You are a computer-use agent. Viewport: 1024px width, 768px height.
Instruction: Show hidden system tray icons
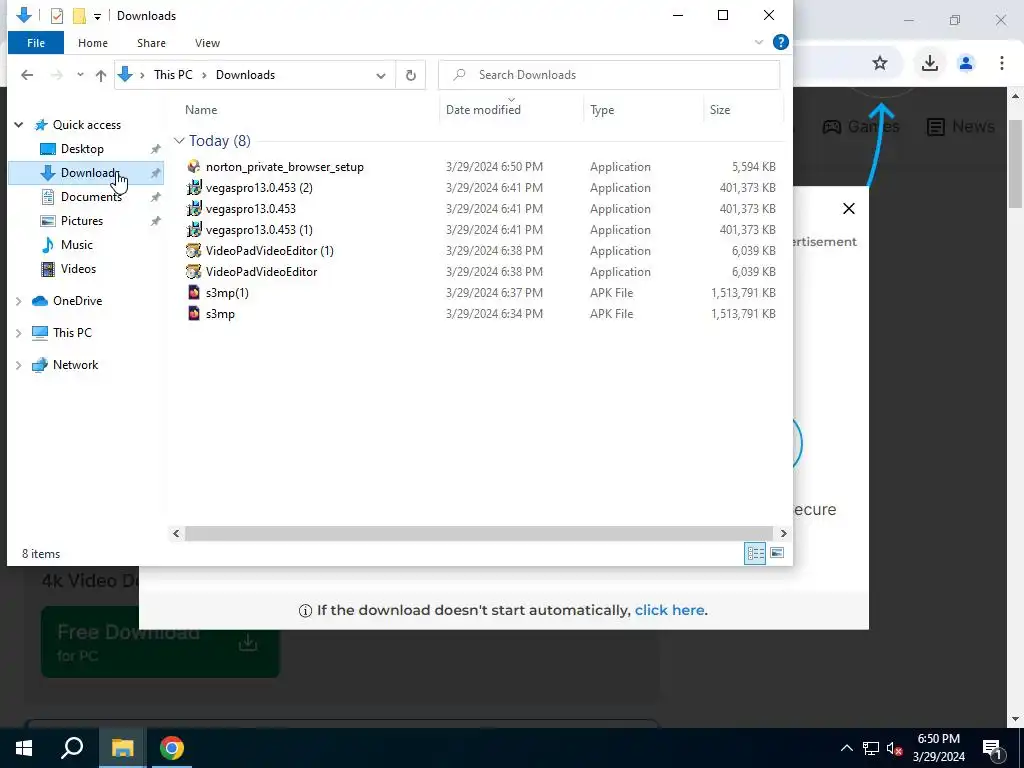846,748
